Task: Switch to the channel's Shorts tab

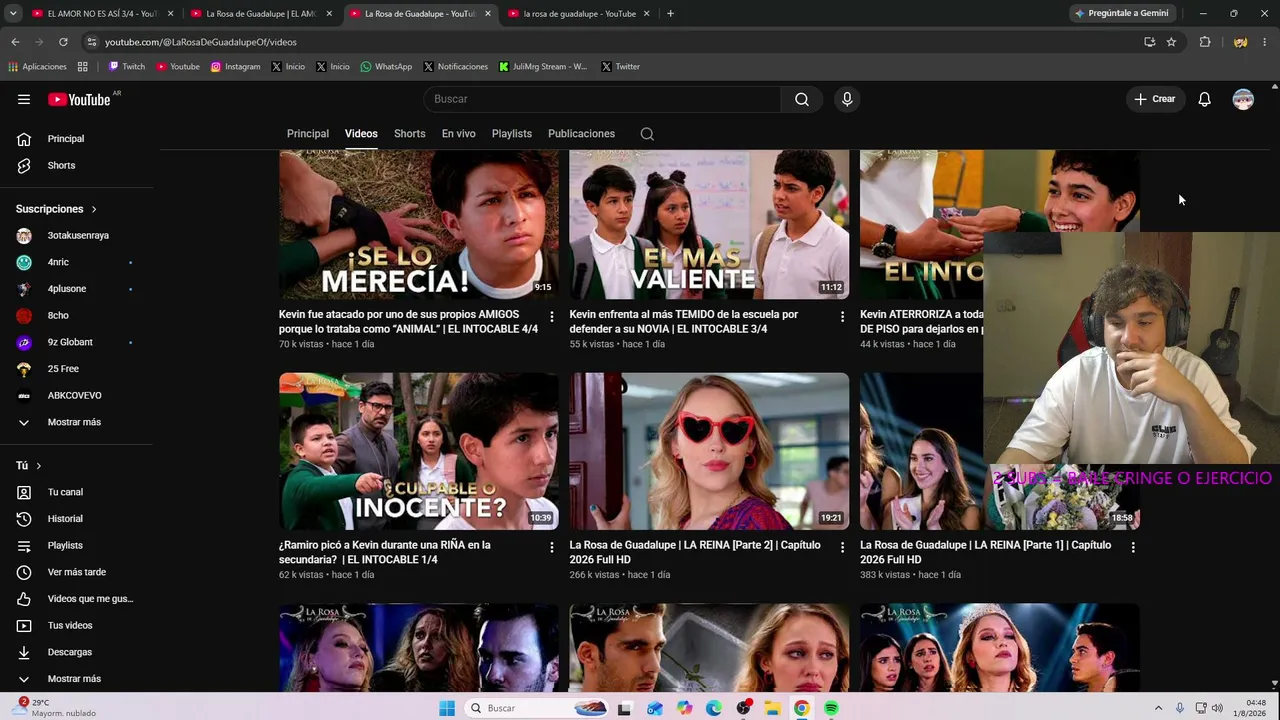Action: (410, 134)
